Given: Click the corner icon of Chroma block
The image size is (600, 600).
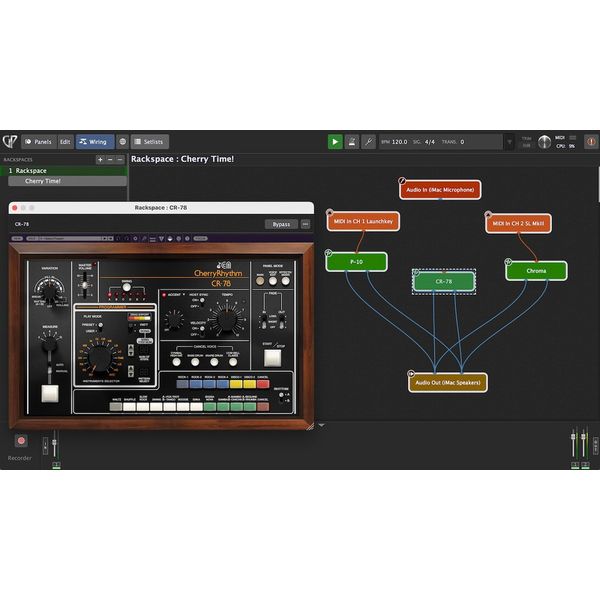Looking at the screenshot, I should (x=508, y=262).
